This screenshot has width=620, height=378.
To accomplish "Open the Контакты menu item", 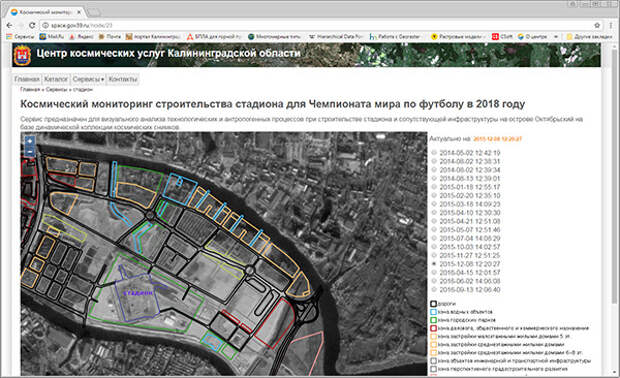I will tap(123, 79).
